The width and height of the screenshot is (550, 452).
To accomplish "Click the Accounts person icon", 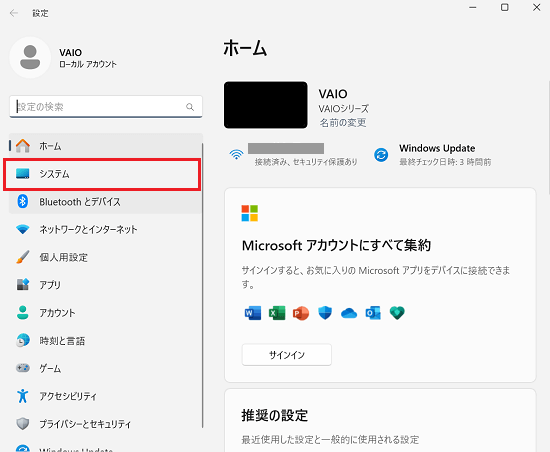I will [x=23, y=312].
